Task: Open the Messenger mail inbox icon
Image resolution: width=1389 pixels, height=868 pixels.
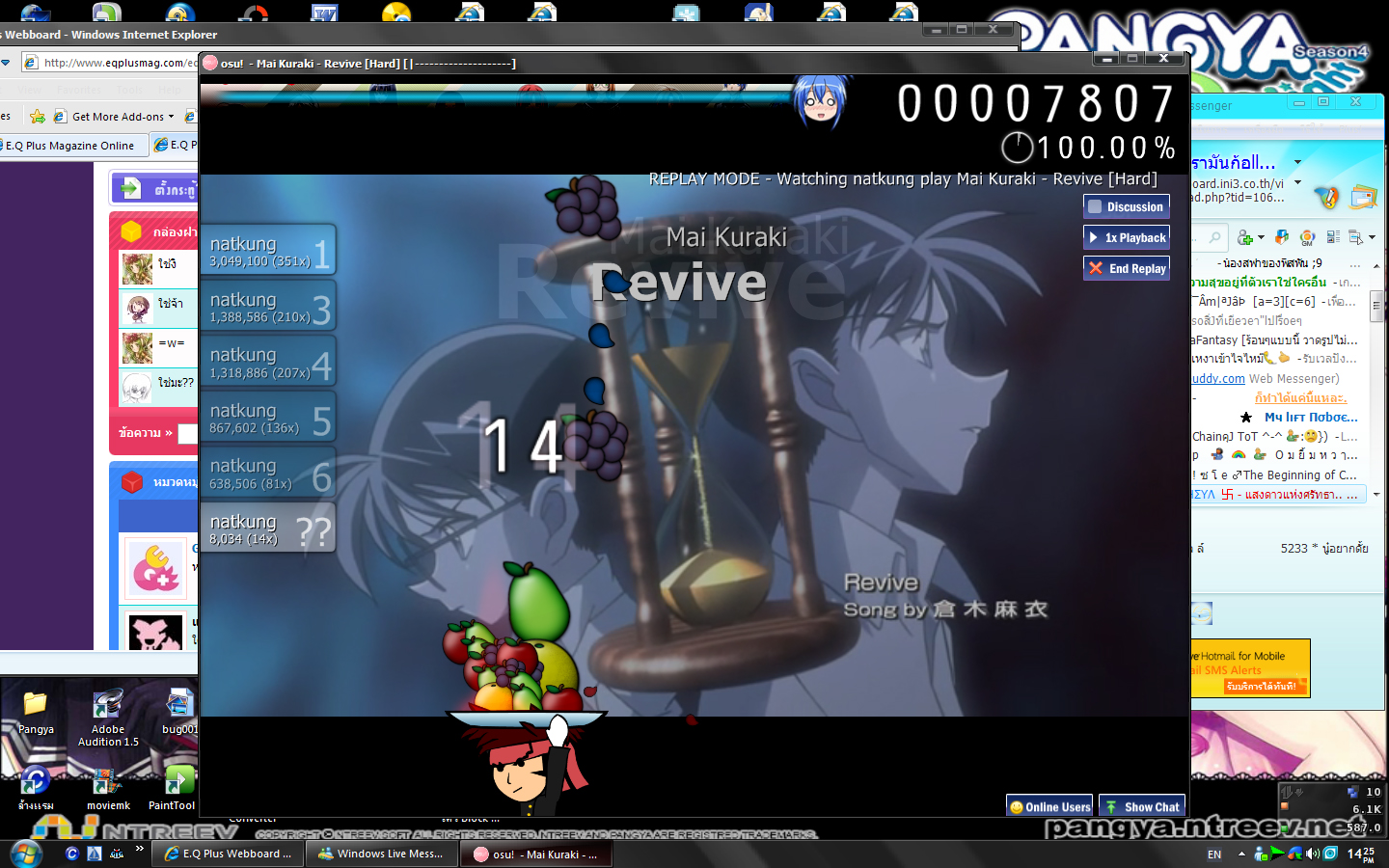Action: [1364, 198]
